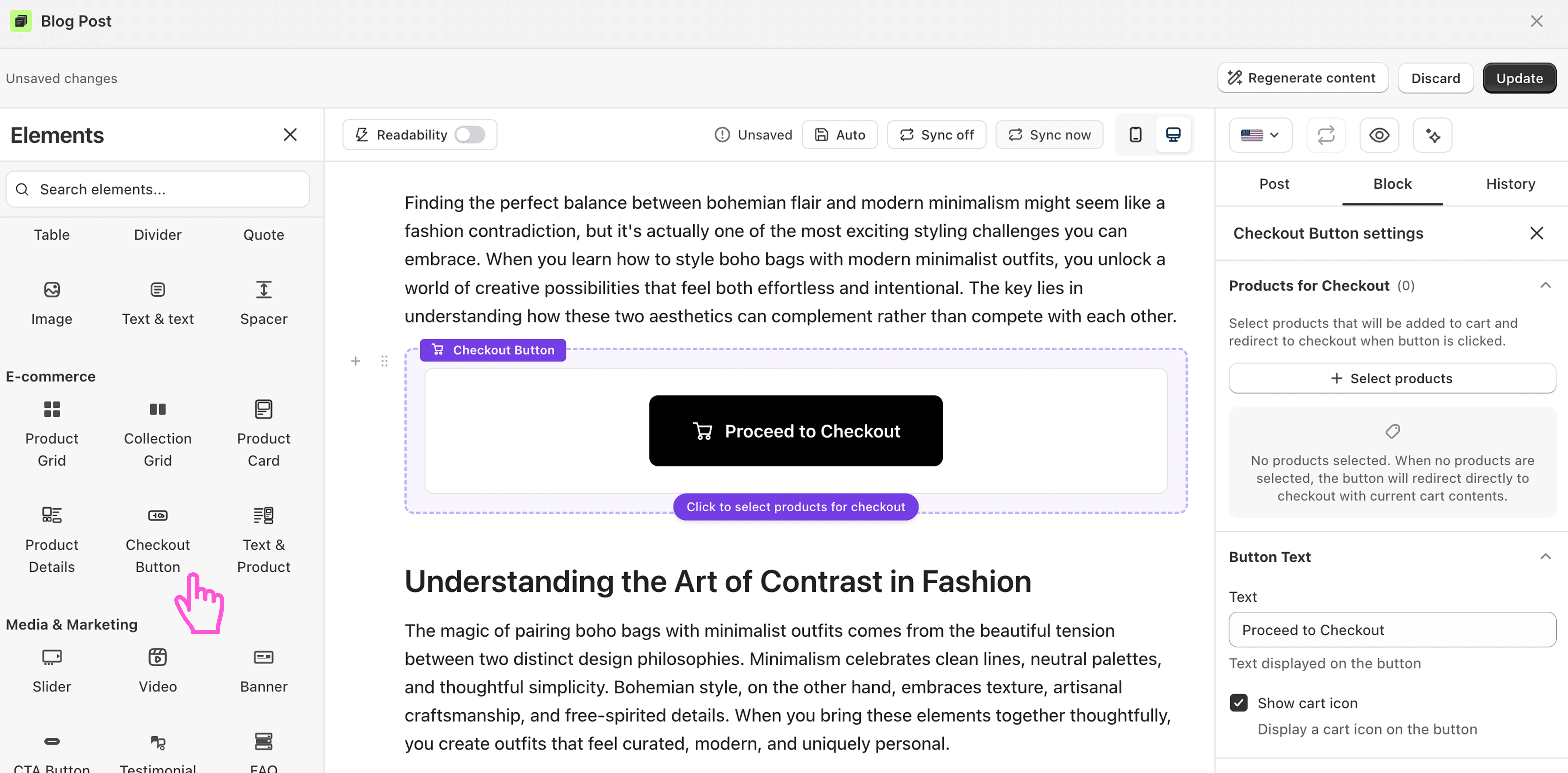Screen dimensions: 1568x773
Task: Click the Blog Post app logo
Action: coord(21,21)
